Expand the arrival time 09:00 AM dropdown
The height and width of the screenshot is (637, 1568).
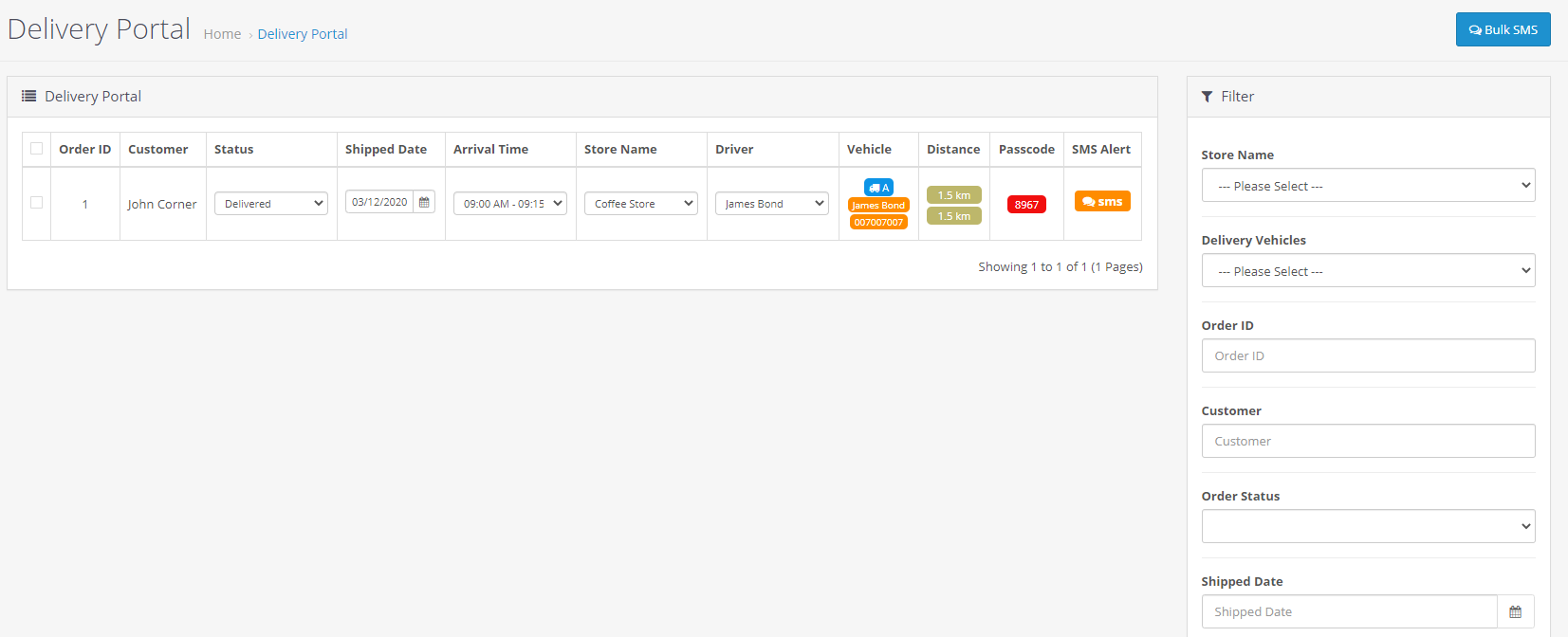pyautogui.click(x=510, y=204)
